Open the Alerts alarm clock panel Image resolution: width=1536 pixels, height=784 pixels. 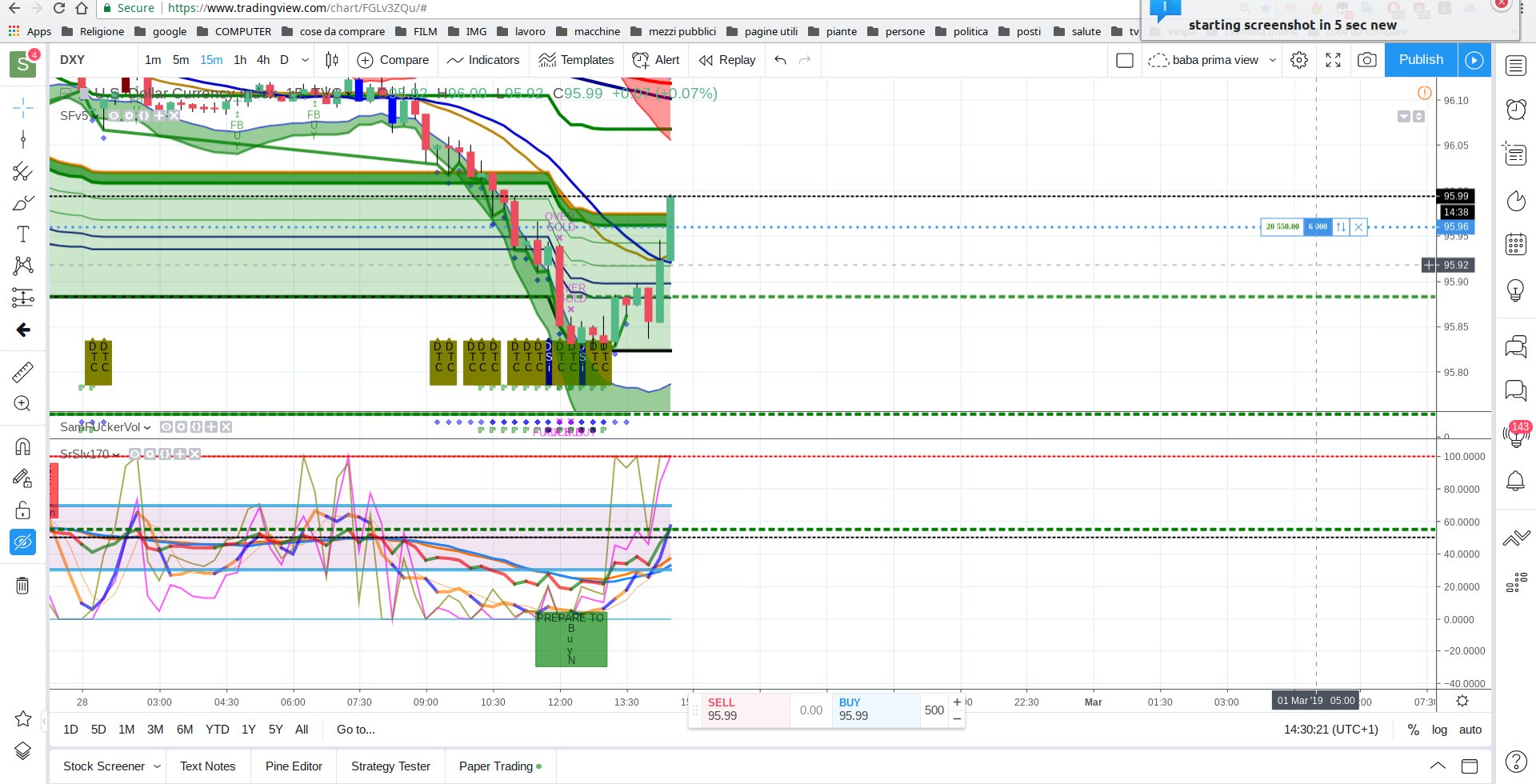pos(1516,109)
